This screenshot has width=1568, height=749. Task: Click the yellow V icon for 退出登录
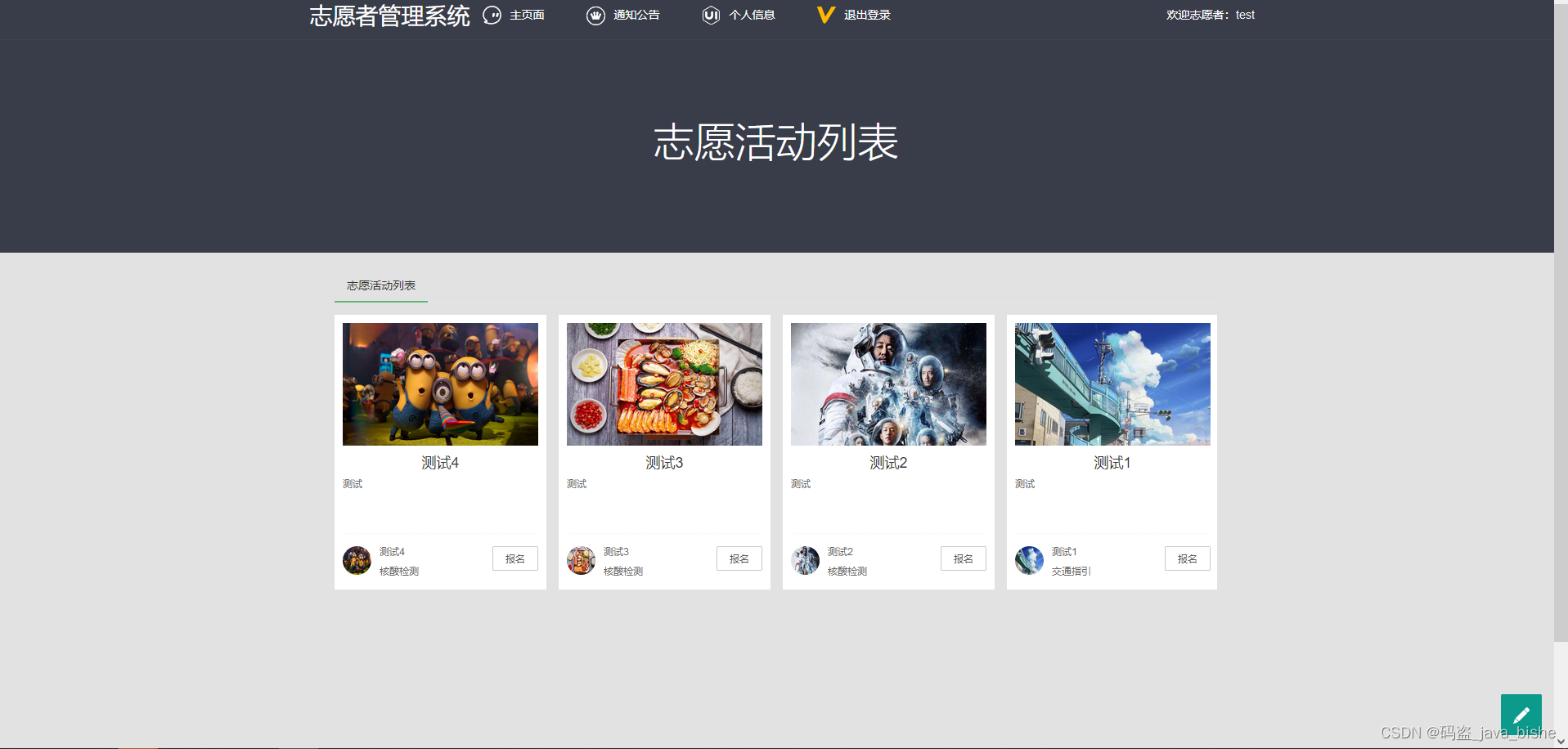tap(826, 16)
